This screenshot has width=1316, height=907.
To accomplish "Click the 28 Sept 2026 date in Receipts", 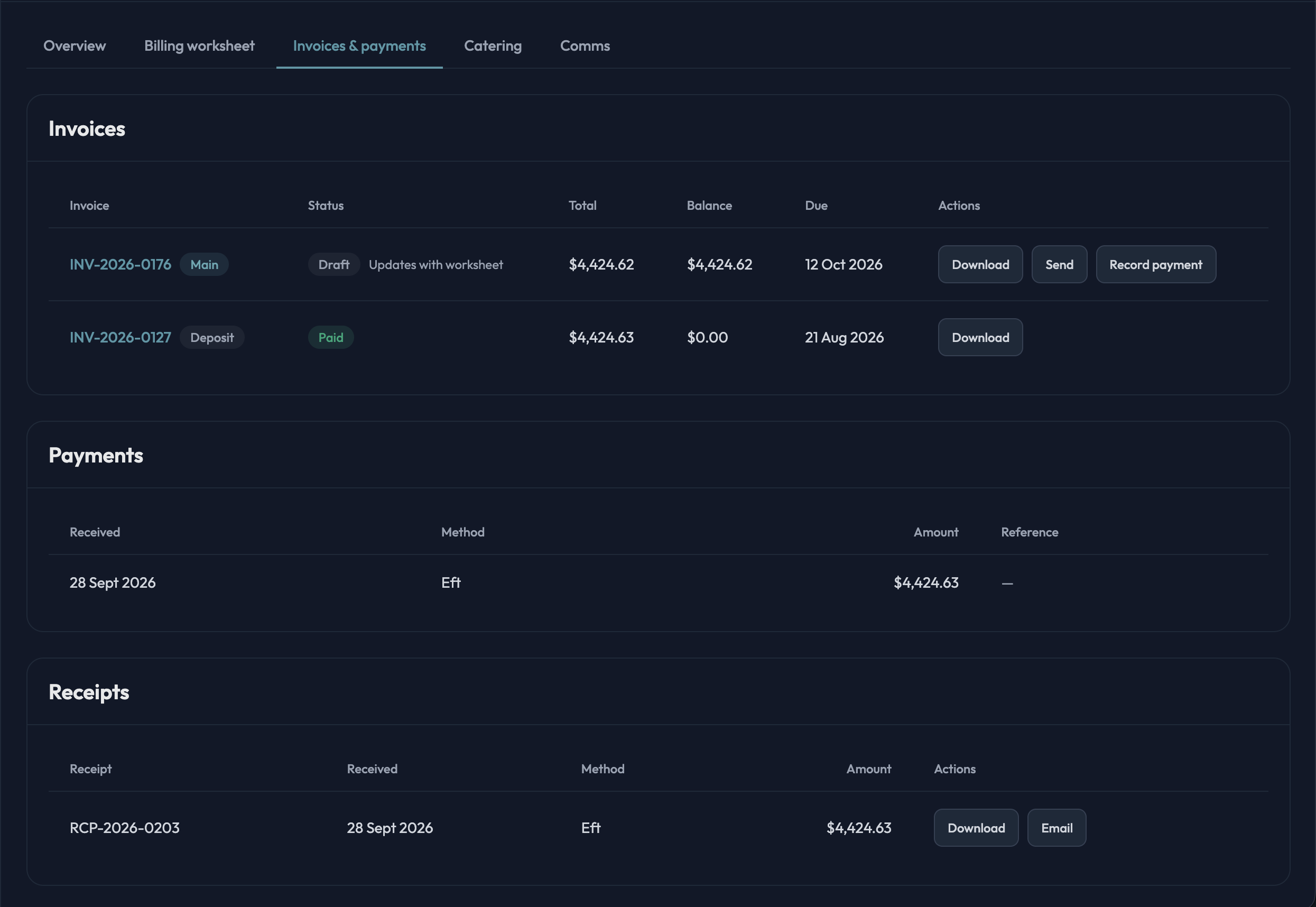I will [390, 827].
